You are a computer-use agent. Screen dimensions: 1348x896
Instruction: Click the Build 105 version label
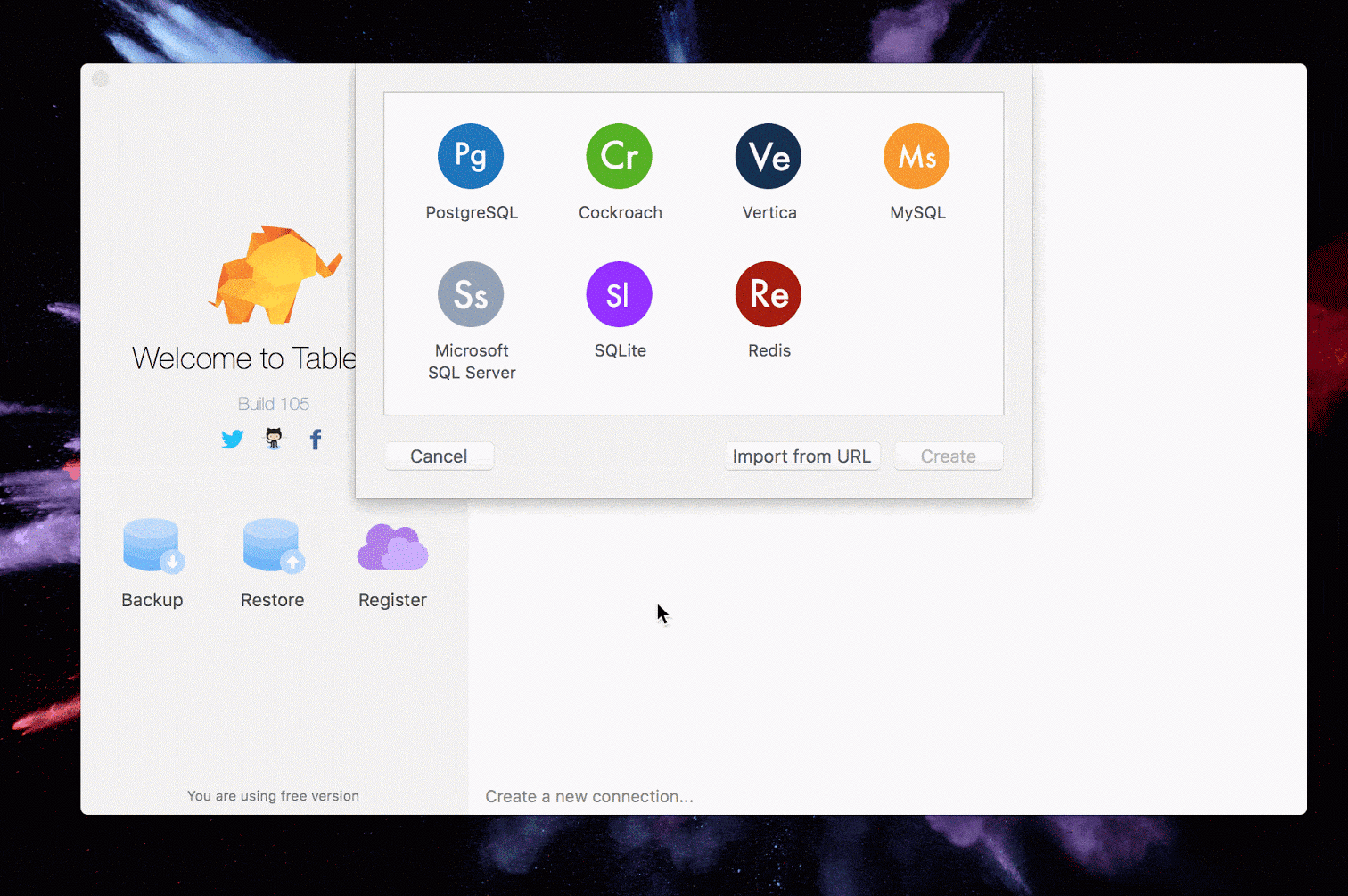[274, 404]
